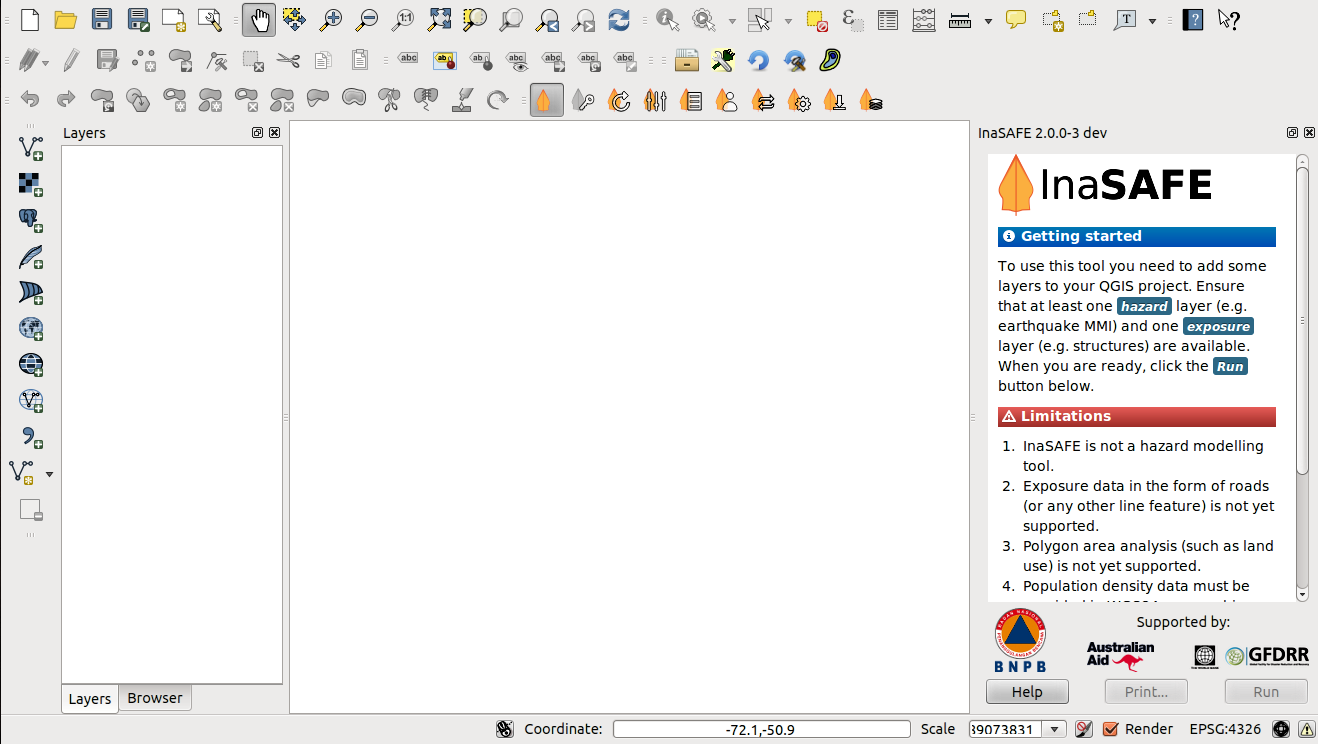Add a vector layer
This screenshot has width=1318, height=744.
[x=31, y=148]
